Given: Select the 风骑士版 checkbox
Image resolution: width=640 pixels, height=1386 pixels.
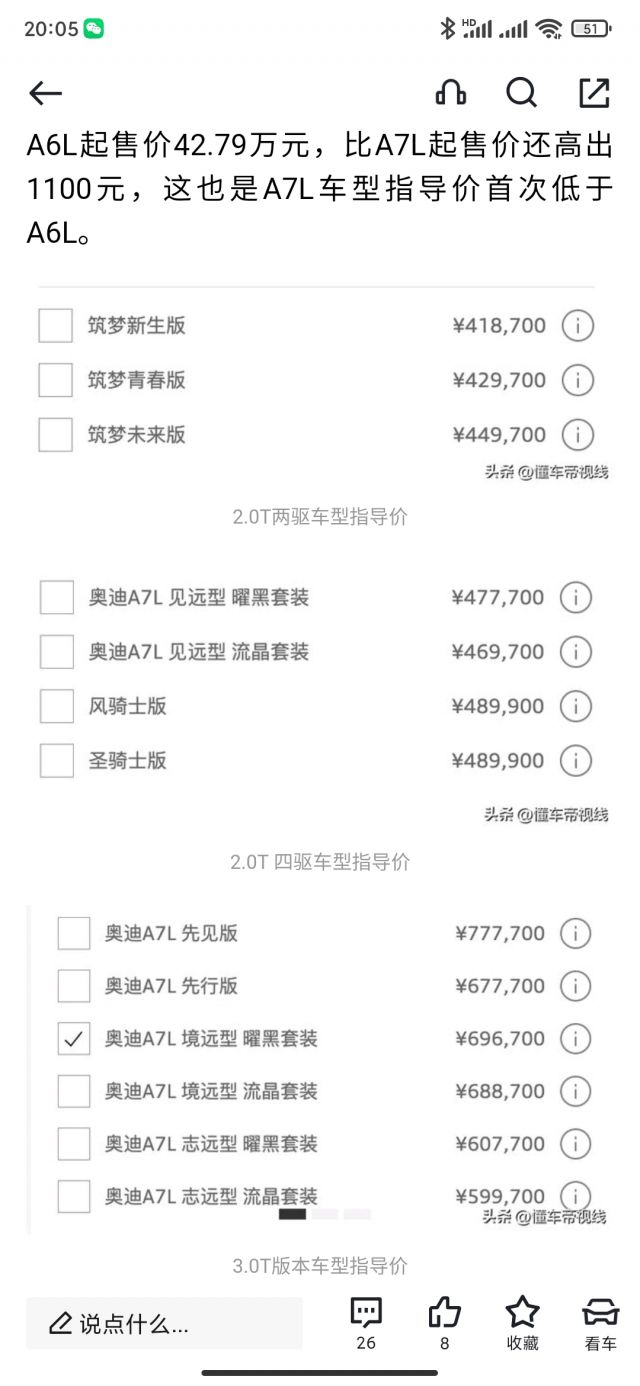Looking at the screenshot, I should coord(54,706).
